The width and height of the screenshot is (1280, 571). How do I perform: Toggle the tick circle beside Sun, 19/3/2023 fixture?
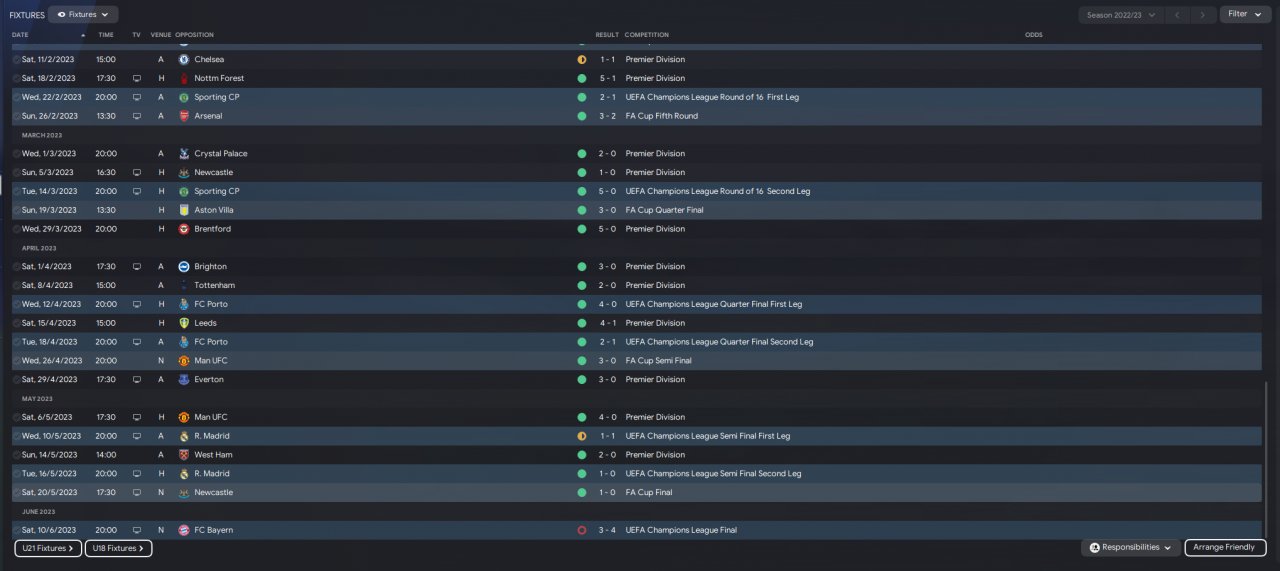click(x=16, y=210)
